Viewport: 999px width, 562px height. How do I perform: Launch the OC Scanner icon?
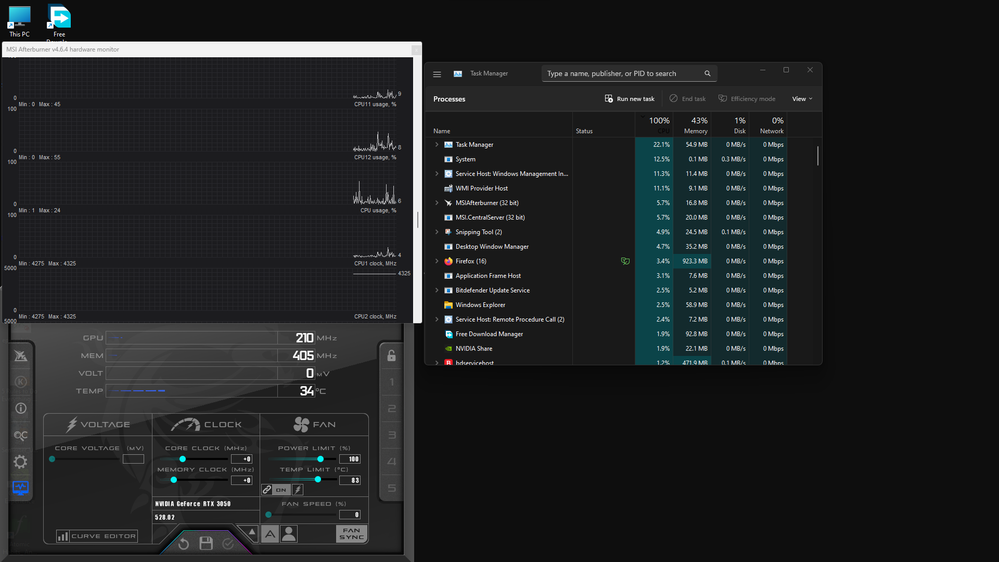[x=20, y=436]
